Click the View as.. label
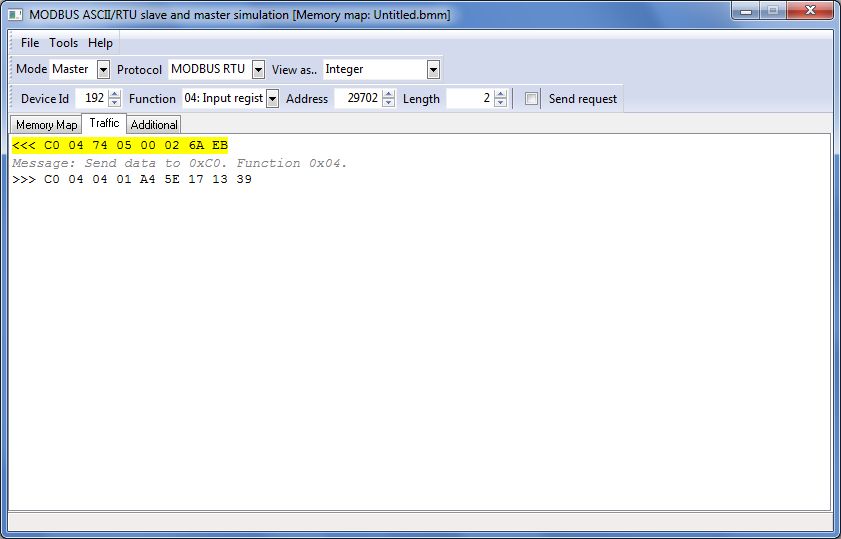The image size is (841, 539). (294, 70)
